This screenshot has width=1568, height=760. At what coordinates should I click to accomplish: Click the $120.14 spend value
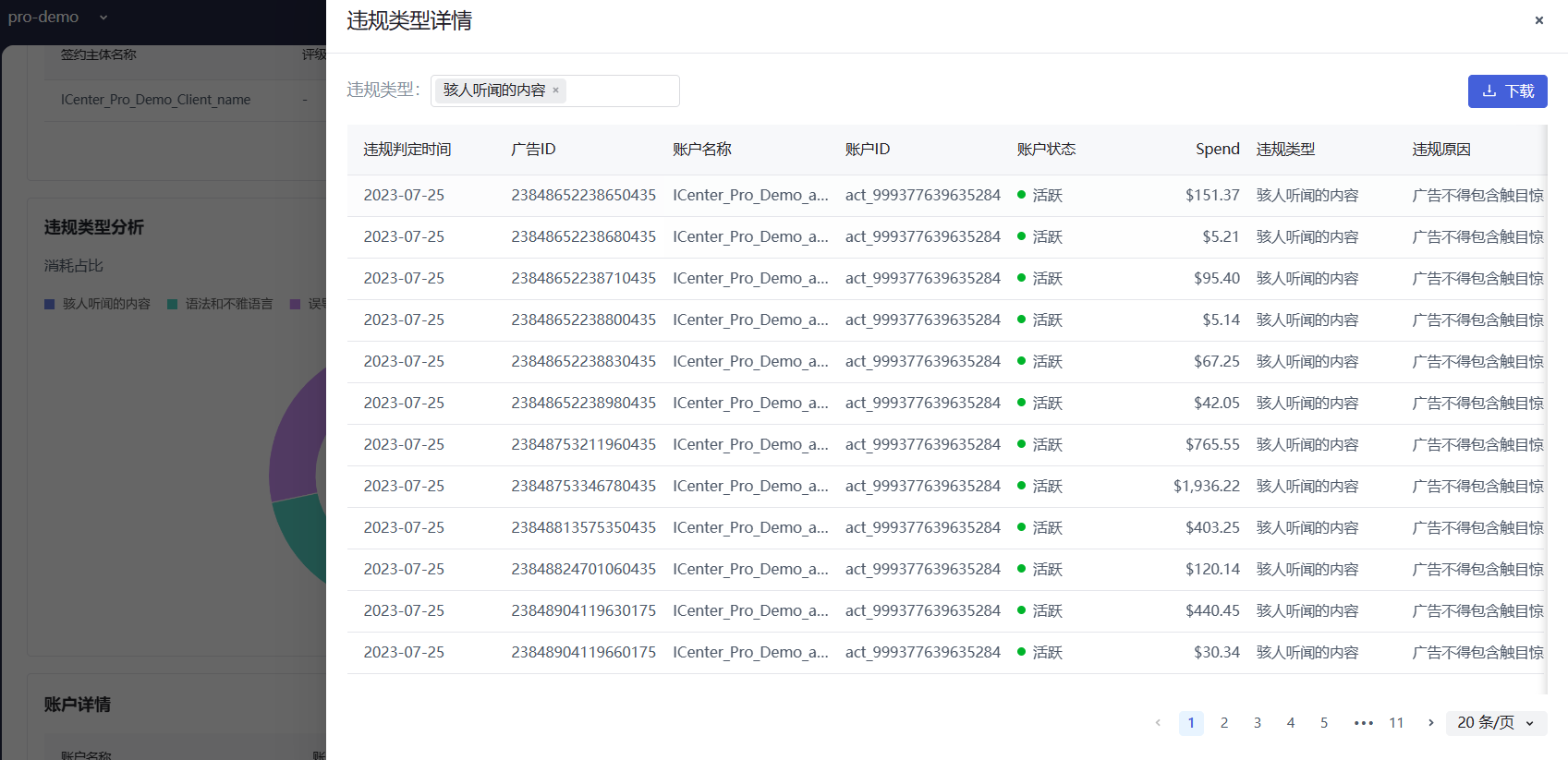point(1212,570)
